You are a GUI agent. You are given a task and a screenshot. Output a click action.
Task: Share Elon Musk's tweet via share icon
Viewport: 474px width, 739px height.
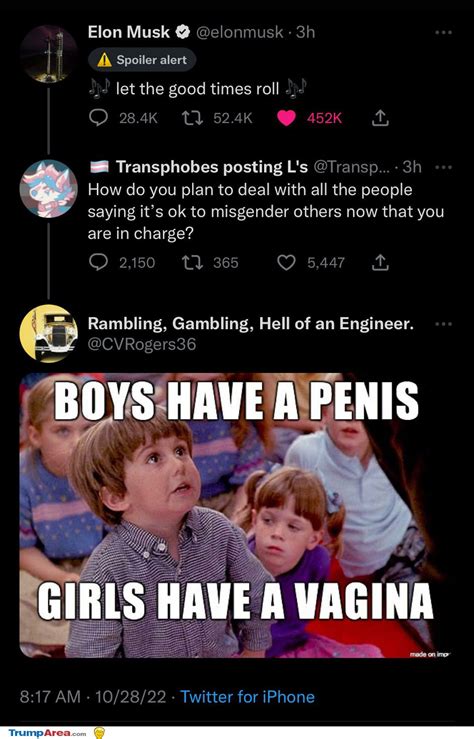point(380,118)
